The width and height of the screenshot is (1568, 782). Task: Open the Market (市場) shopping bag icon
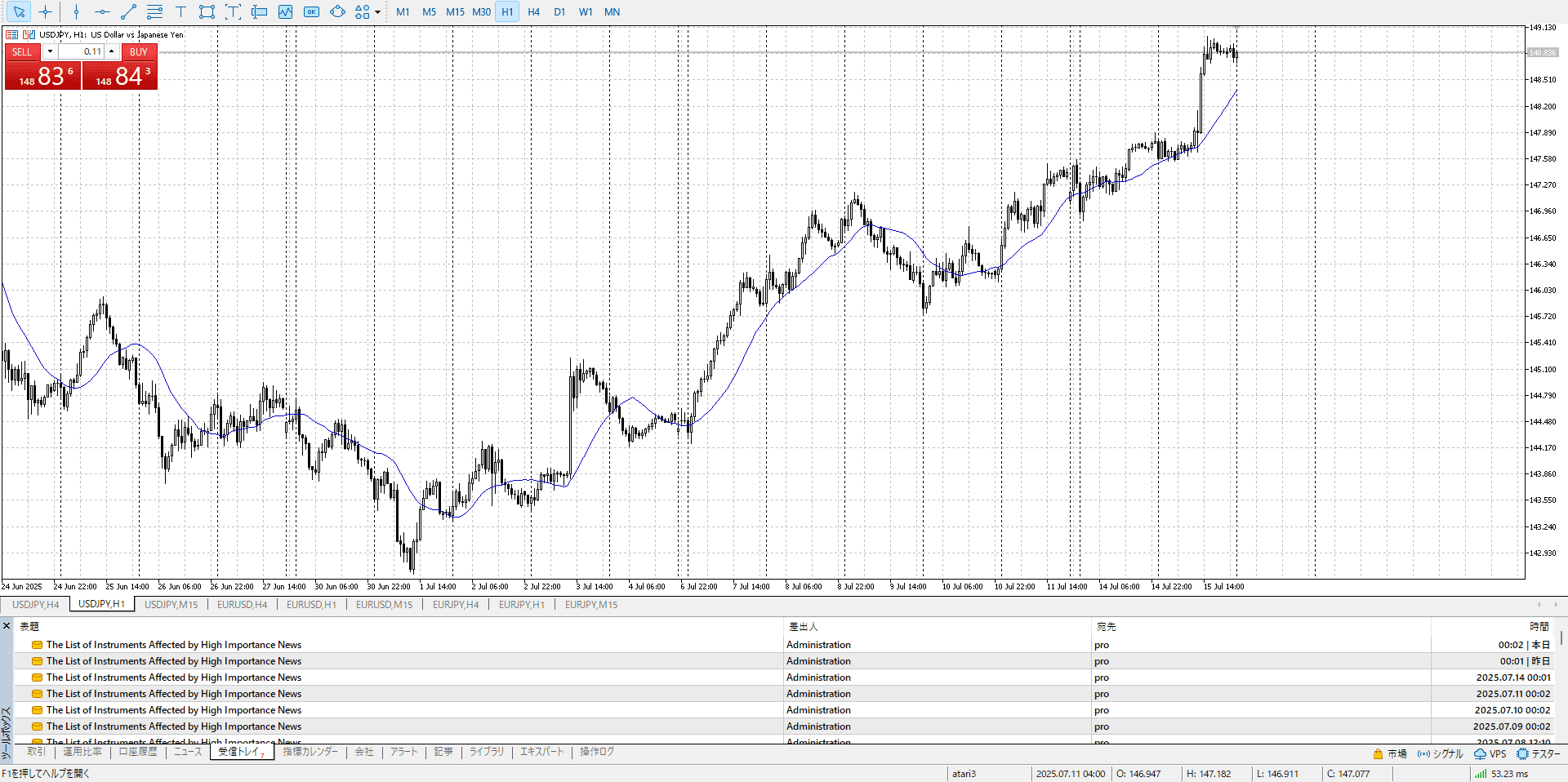click(1379, 753)
